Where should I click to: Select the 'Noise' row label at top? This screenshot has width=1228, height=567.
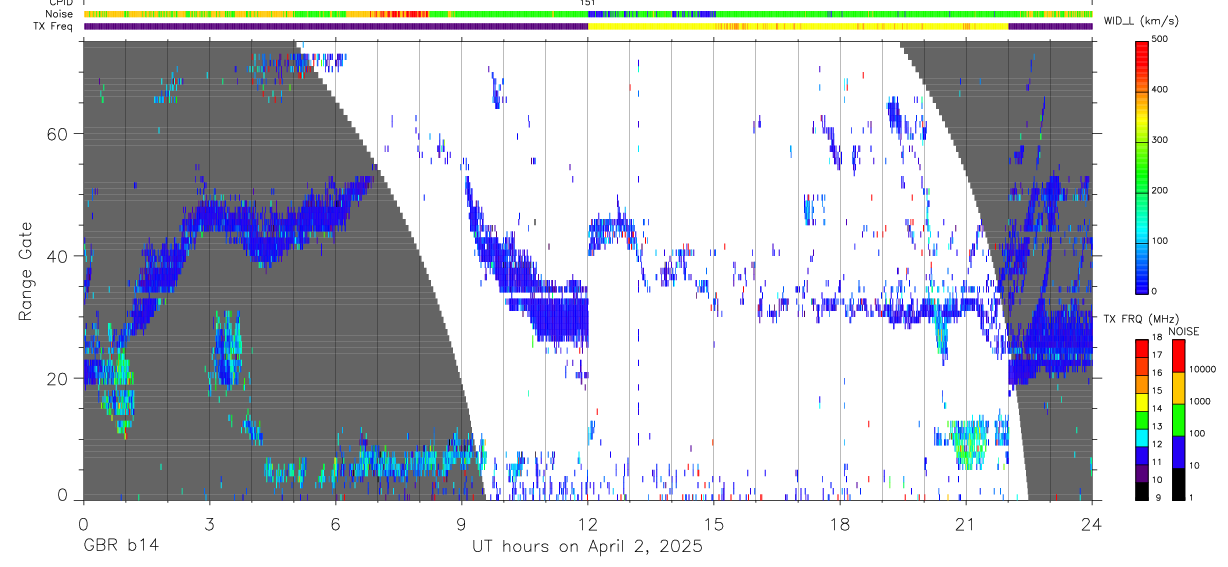(x=61, y=14)
